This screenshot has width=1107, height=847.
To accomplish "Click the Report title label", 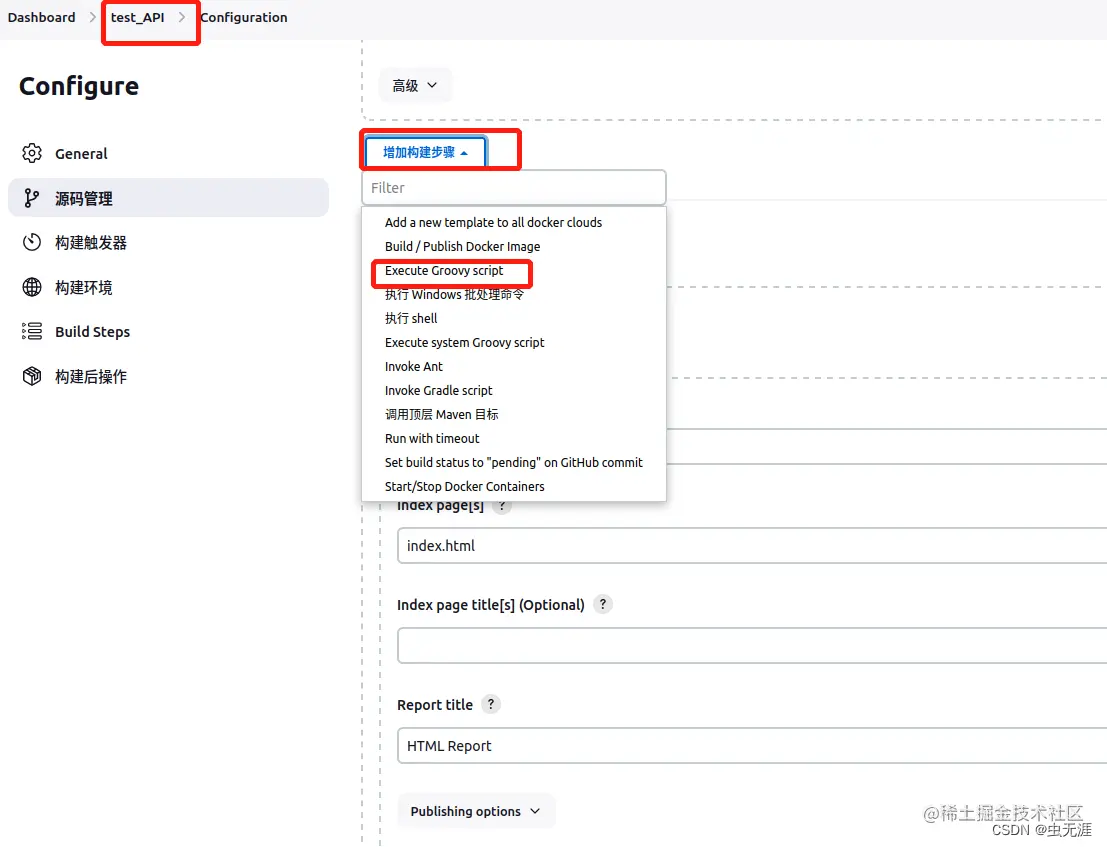I will (435, 704).
